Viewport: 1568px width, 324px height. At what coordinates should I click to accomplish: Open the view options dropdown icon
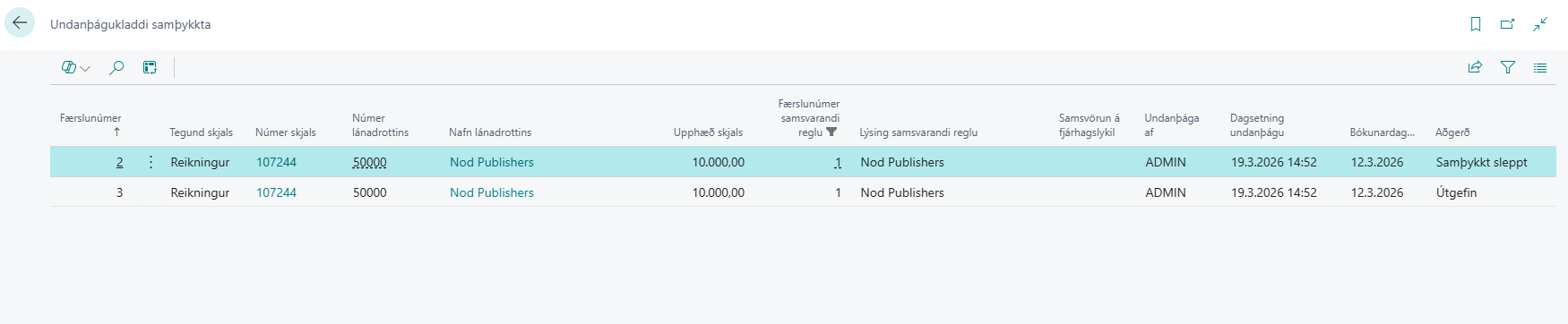76,67
